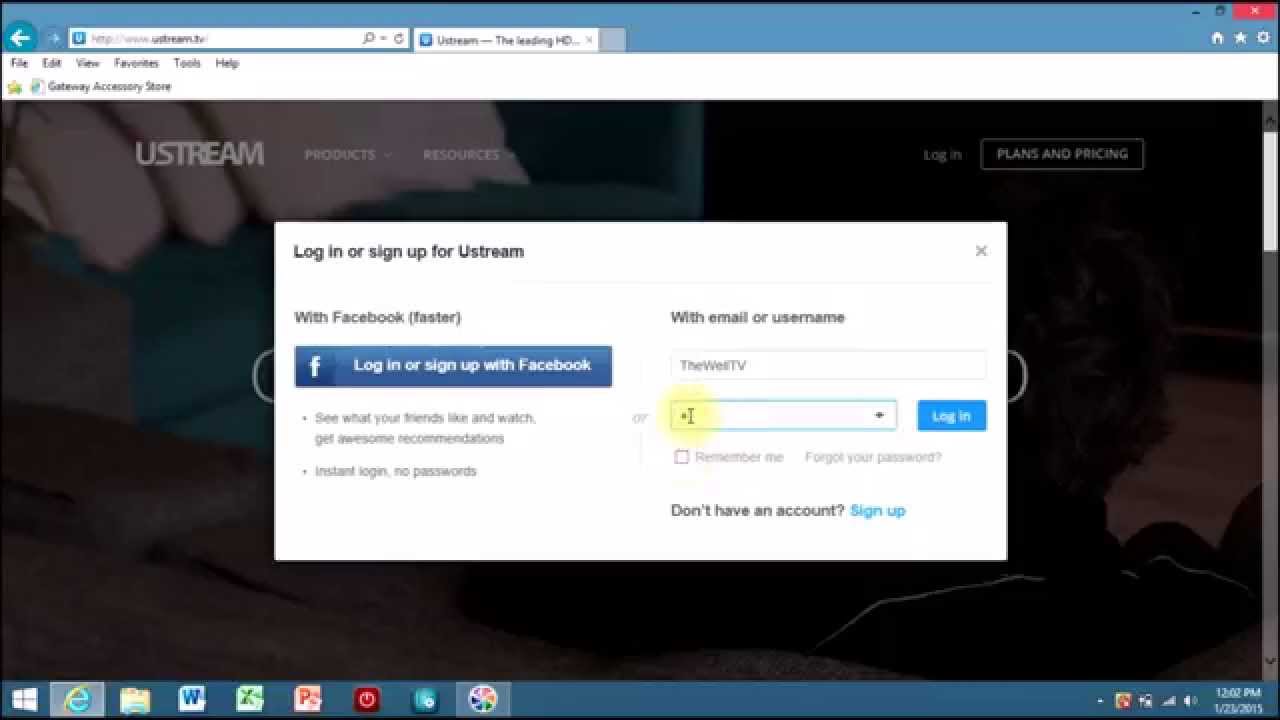Viewport: 1280px width, 720px height.
Task: Open the Internet Explorer Home icon
Action: click(1217, 38)
